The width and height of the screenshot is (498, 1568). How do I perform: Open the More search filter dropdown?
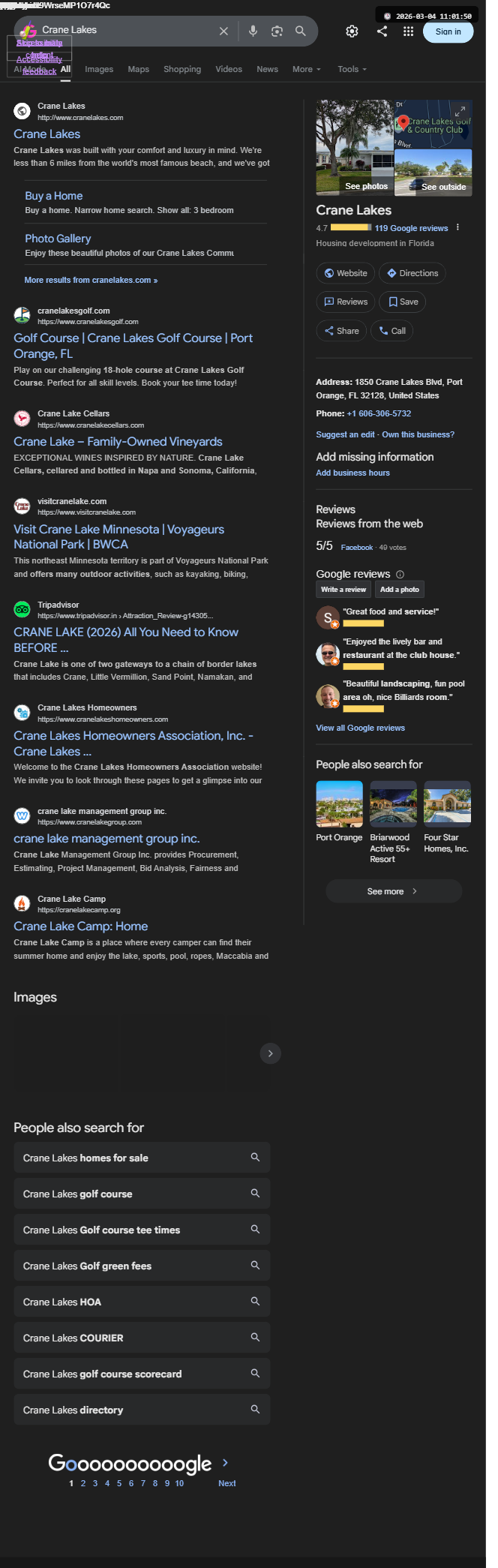306,69
